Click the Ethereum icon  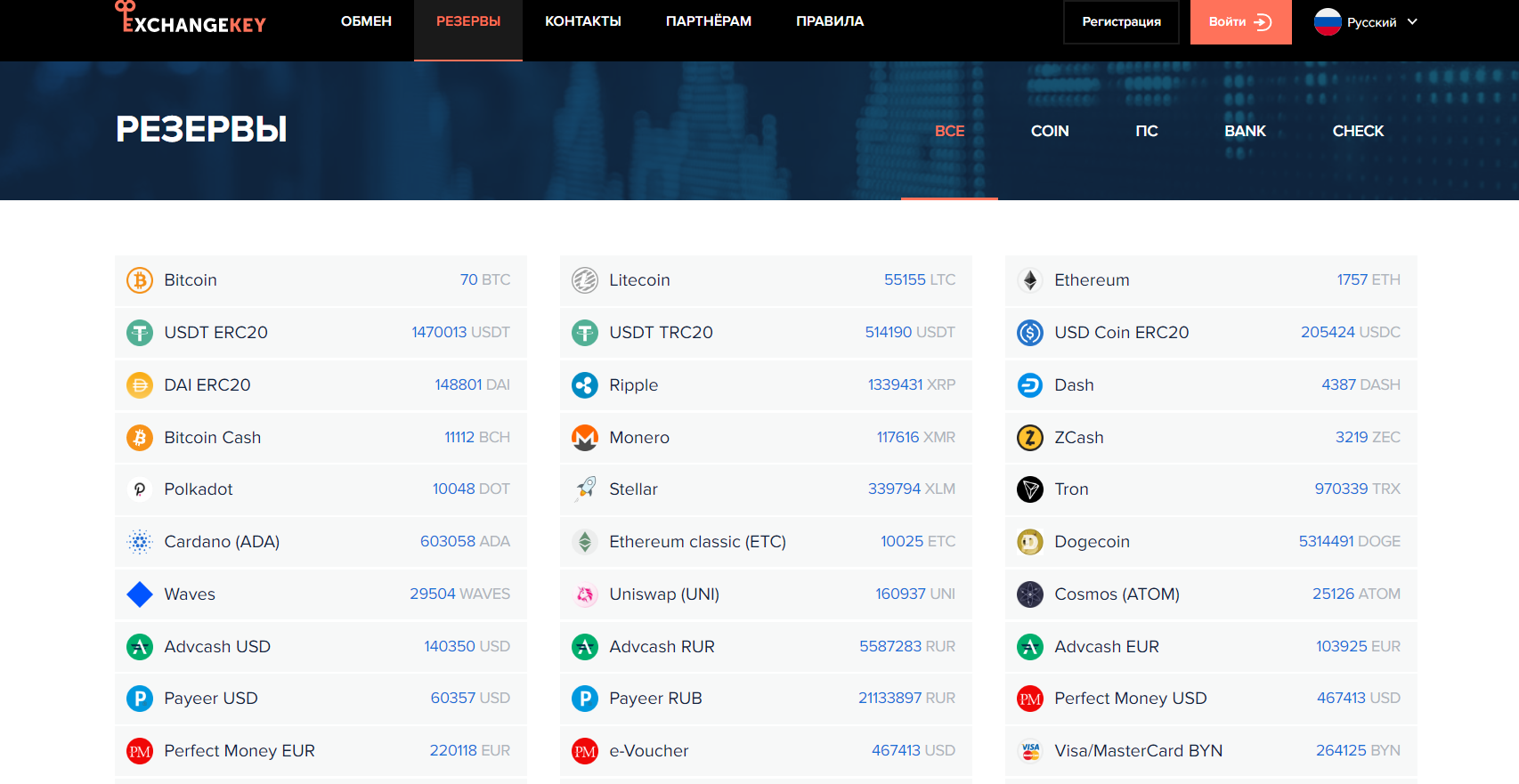pos(1030,280)
